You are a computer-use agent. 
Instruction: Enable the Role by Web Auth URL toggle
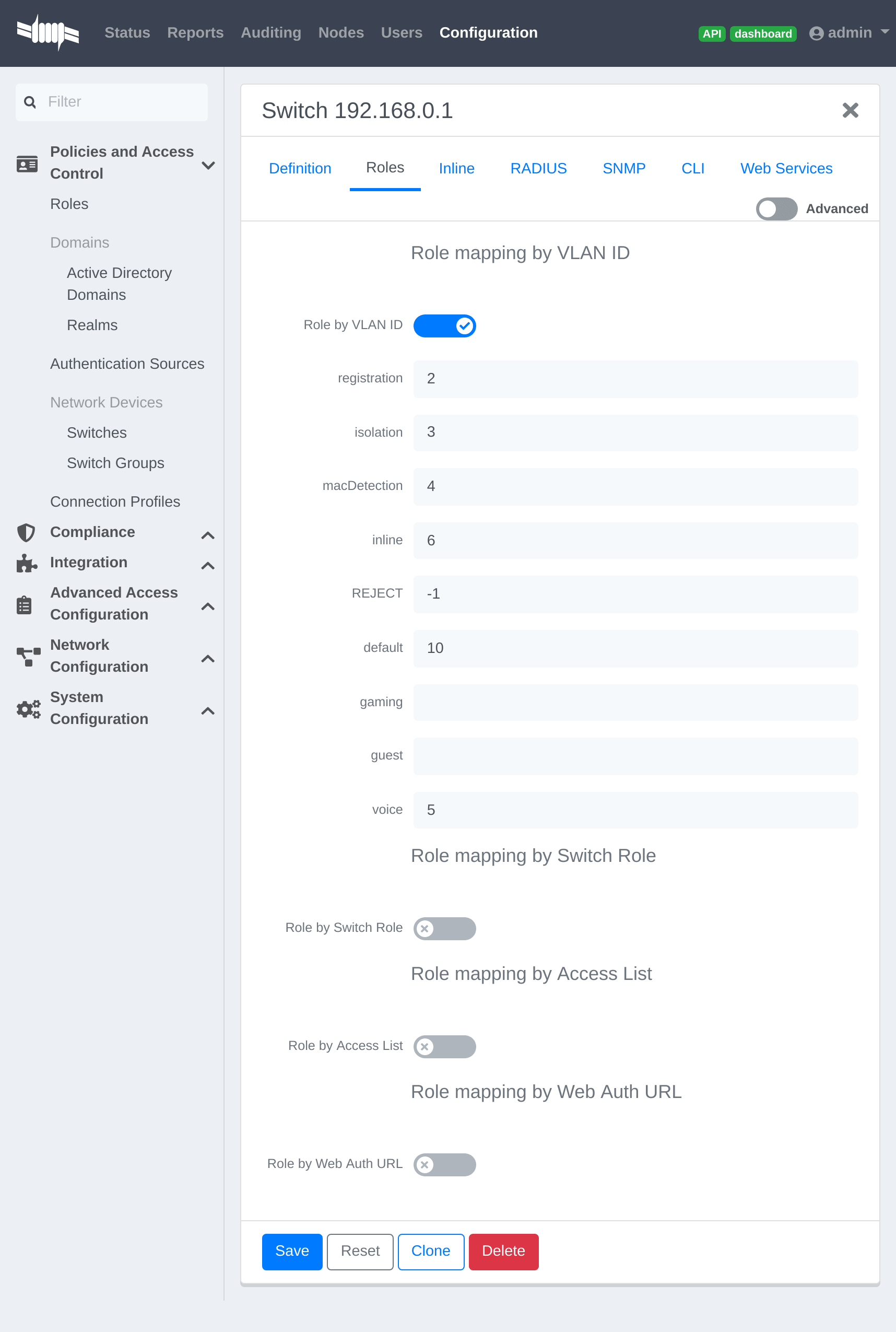coord(444,1164)
